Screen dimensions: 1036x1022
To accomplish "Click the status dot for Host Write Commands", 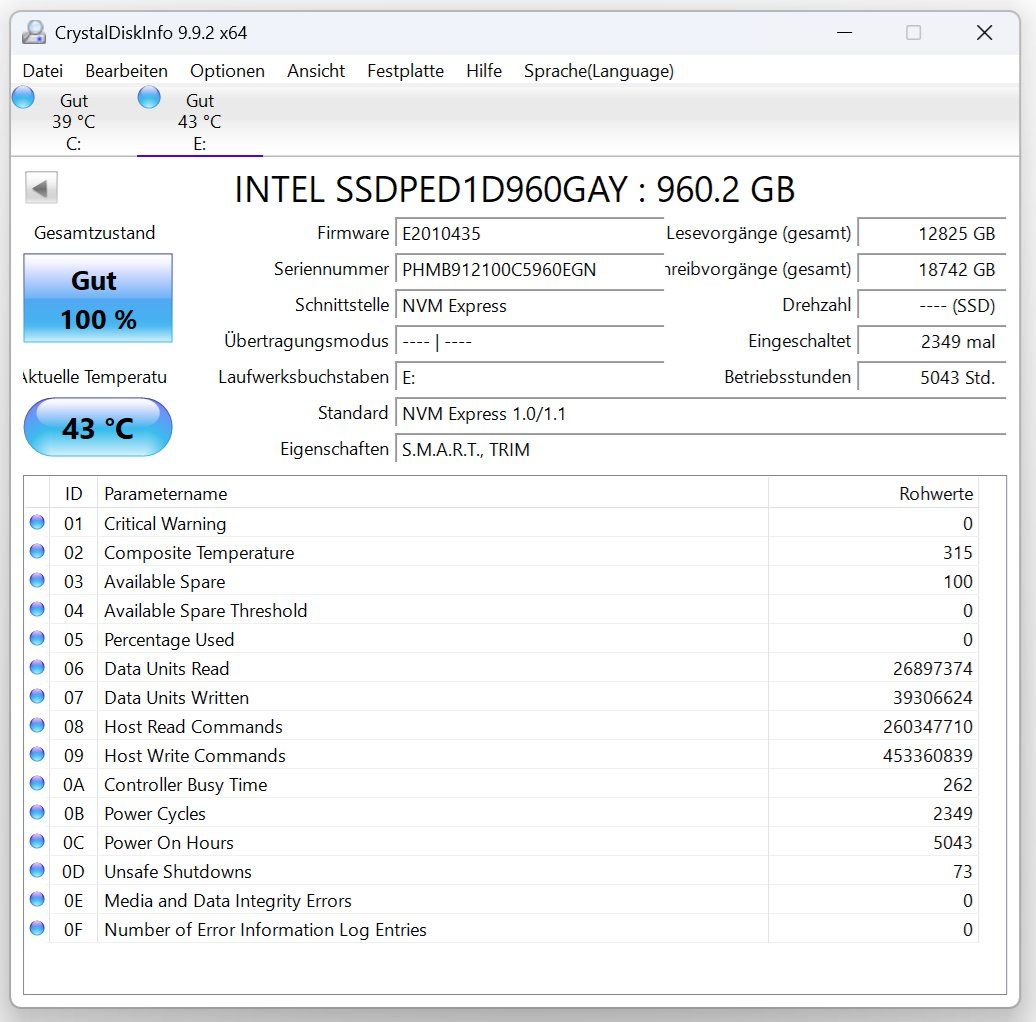I will (x=37, y=754).
